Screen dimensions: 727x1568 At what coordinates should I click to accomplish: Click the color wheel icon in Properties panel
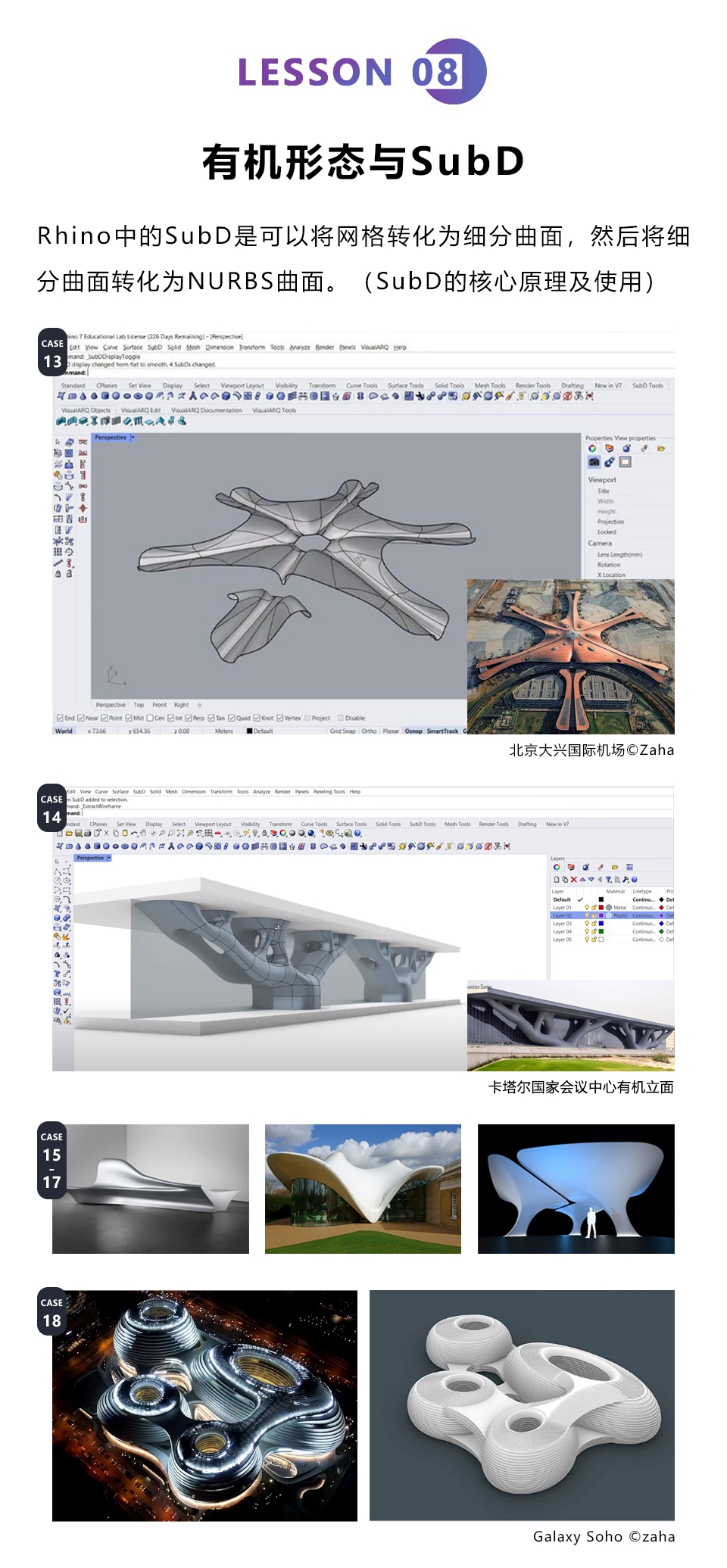592,448
